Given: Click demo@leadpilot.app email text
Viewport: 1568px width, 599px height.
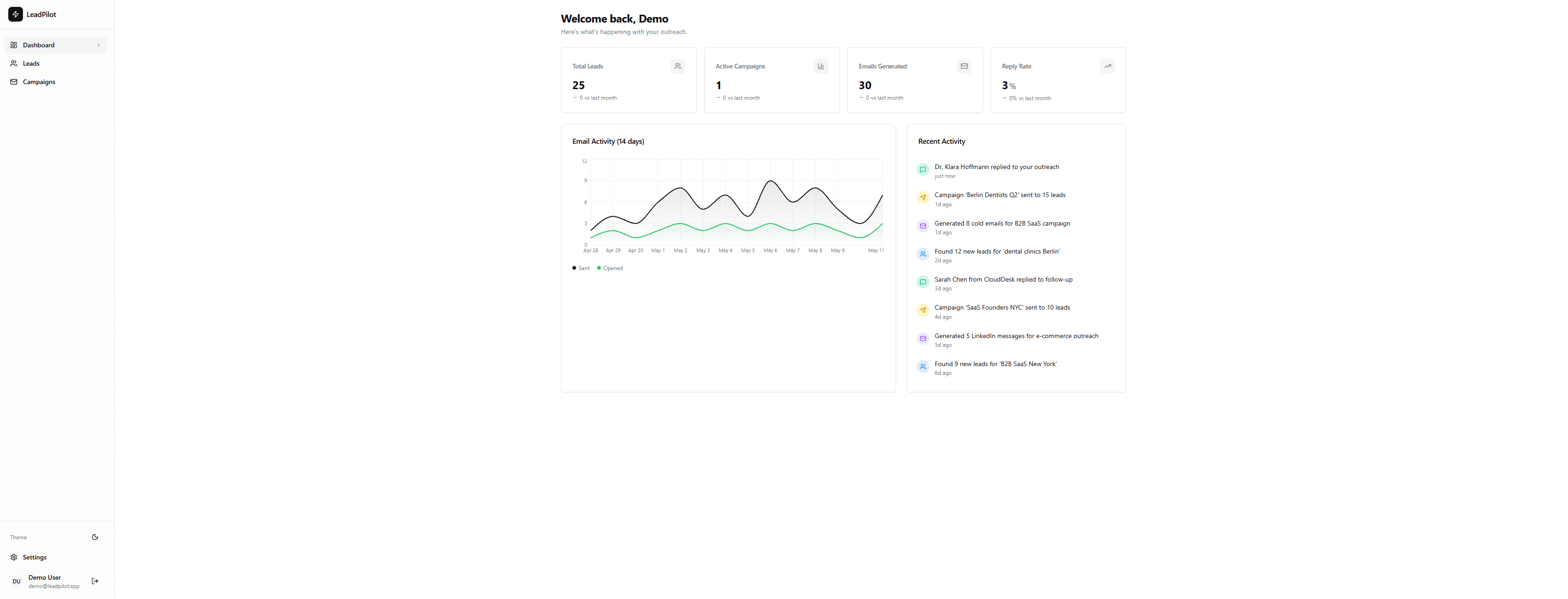Looking at the screenshot, I should (x=54, y=586).
